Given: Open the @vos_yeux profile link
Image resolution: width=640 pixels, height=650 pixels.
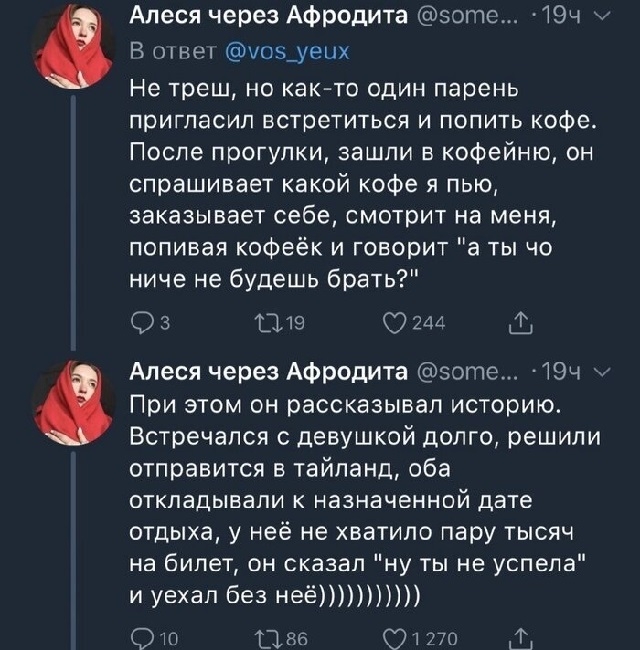Looking at the screenshot, I should (288, 52).
